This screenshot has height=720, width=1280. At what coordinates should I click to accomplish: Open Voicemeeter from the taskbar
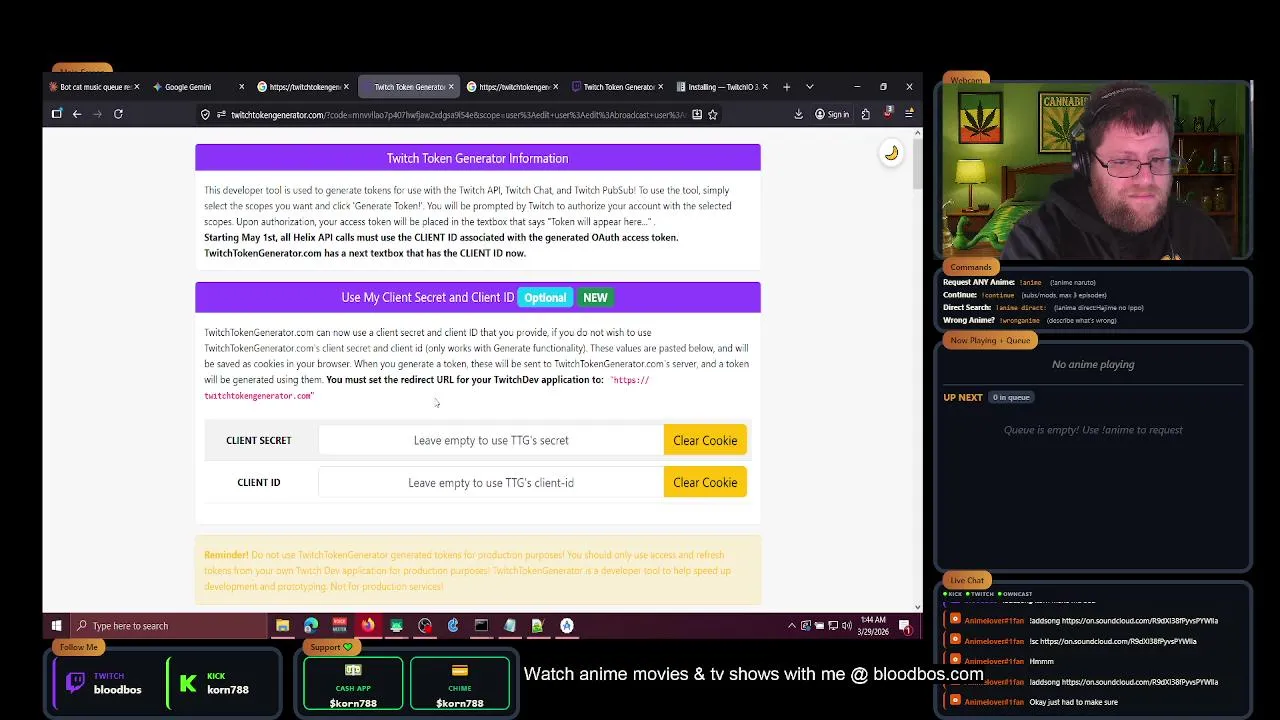pyautogui.click(x=339, y=626)
